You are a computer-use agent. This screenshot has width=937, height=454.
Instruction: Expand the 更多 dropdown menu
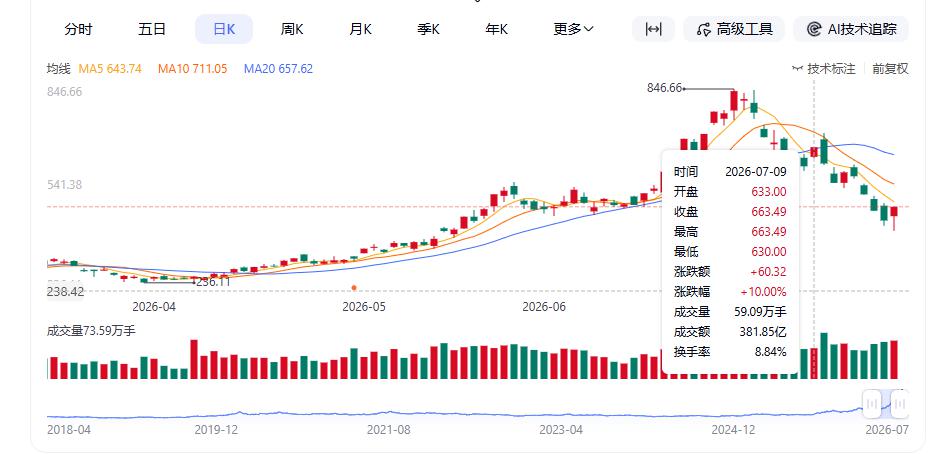(573, 29)
